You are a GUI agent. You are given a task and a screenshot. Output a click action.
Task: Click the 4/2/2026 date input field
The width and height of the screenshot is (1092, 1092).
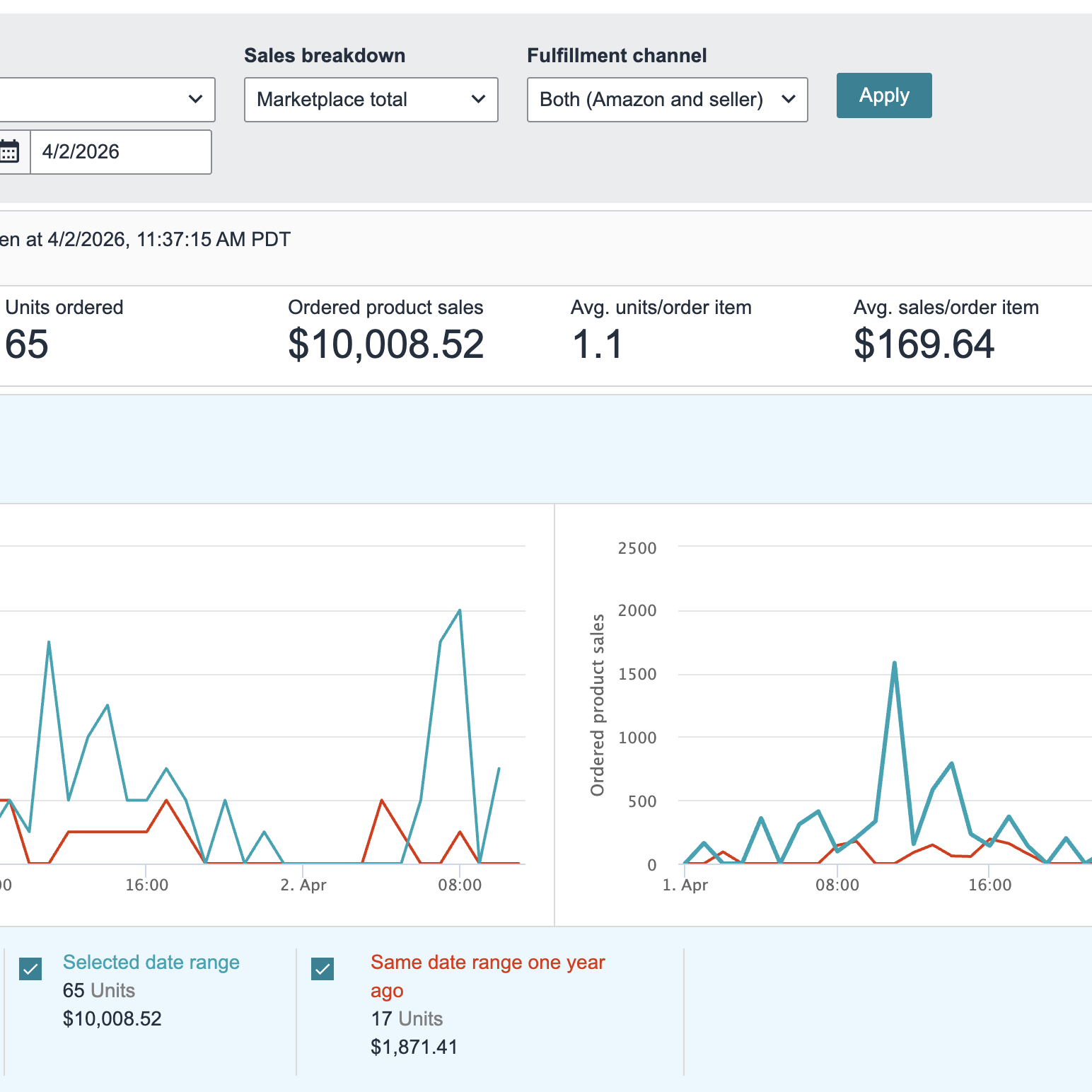[121, 152]
